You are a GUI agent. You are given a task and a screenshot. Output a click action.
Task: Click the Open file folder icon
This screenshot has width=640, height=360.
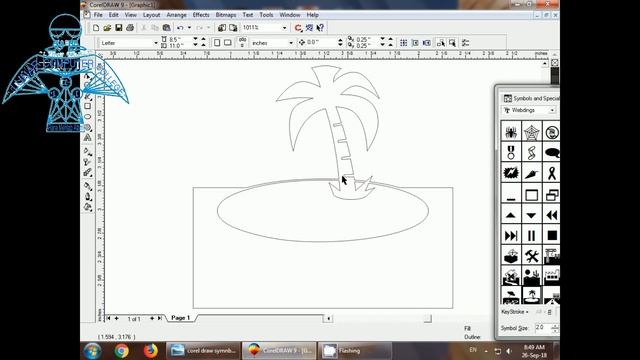coord(107,28)
